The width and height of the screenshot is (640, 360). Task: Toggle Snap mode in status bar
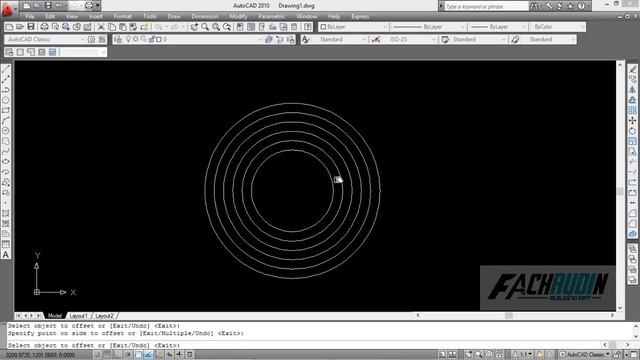coord(97,355)
